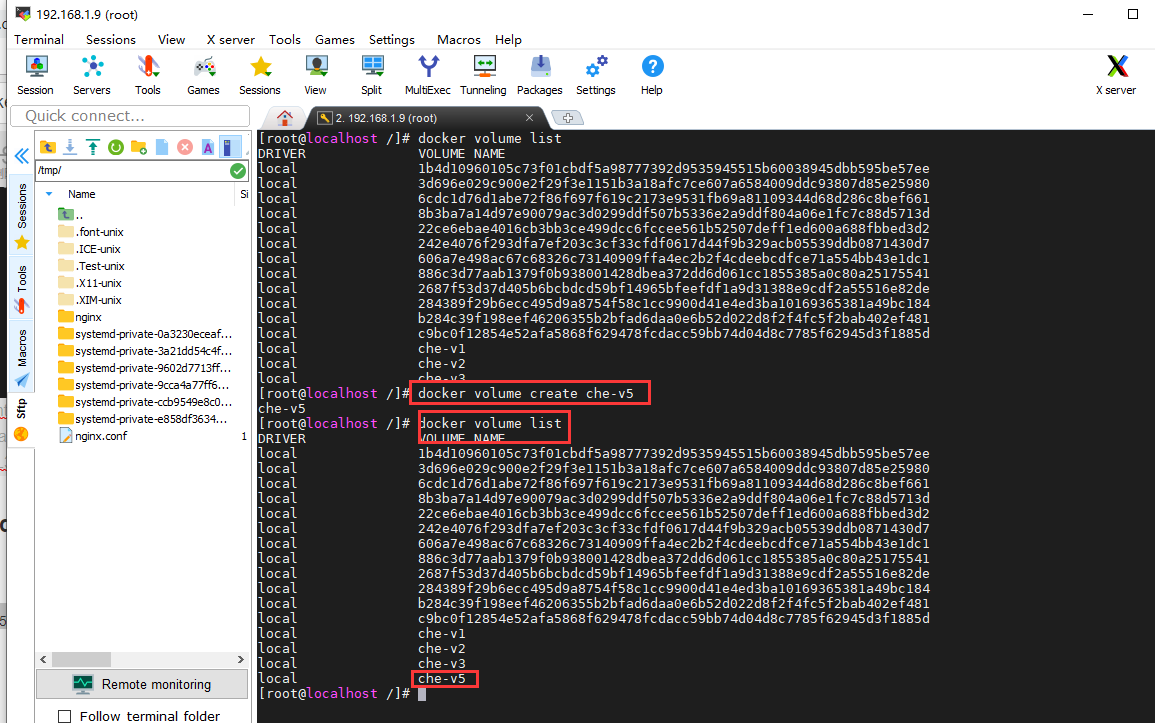This screenshot has width=1155, height=723.
Task: Select the .ICE-unix folder
Action: coord(89,249)
